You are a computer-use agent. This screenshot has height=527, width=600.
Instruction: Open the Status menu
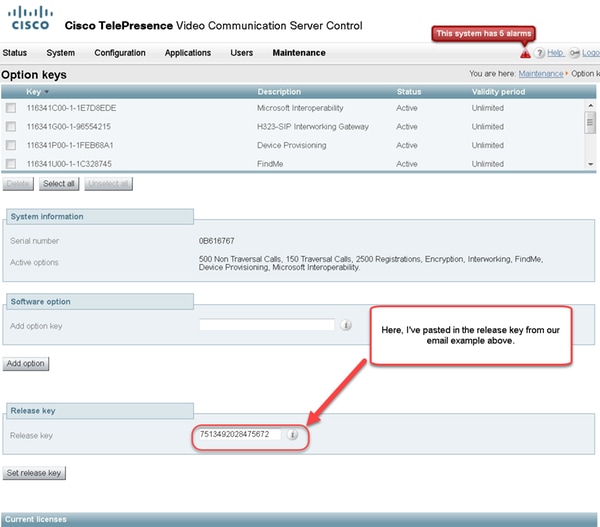[15, 53]
